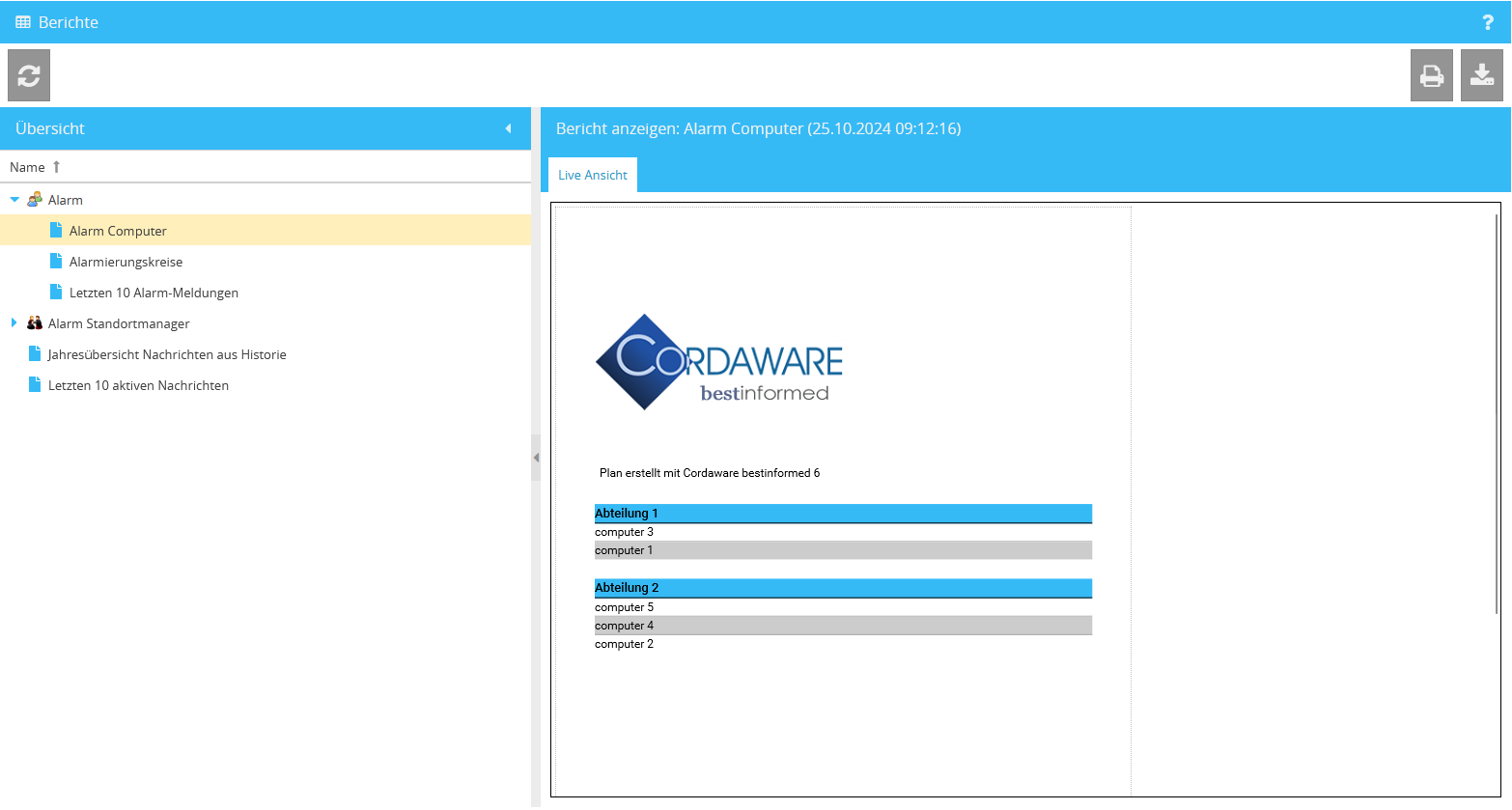Click the 'computer 3' row in report
The image size is (1512, 810).
coord(843,532)
